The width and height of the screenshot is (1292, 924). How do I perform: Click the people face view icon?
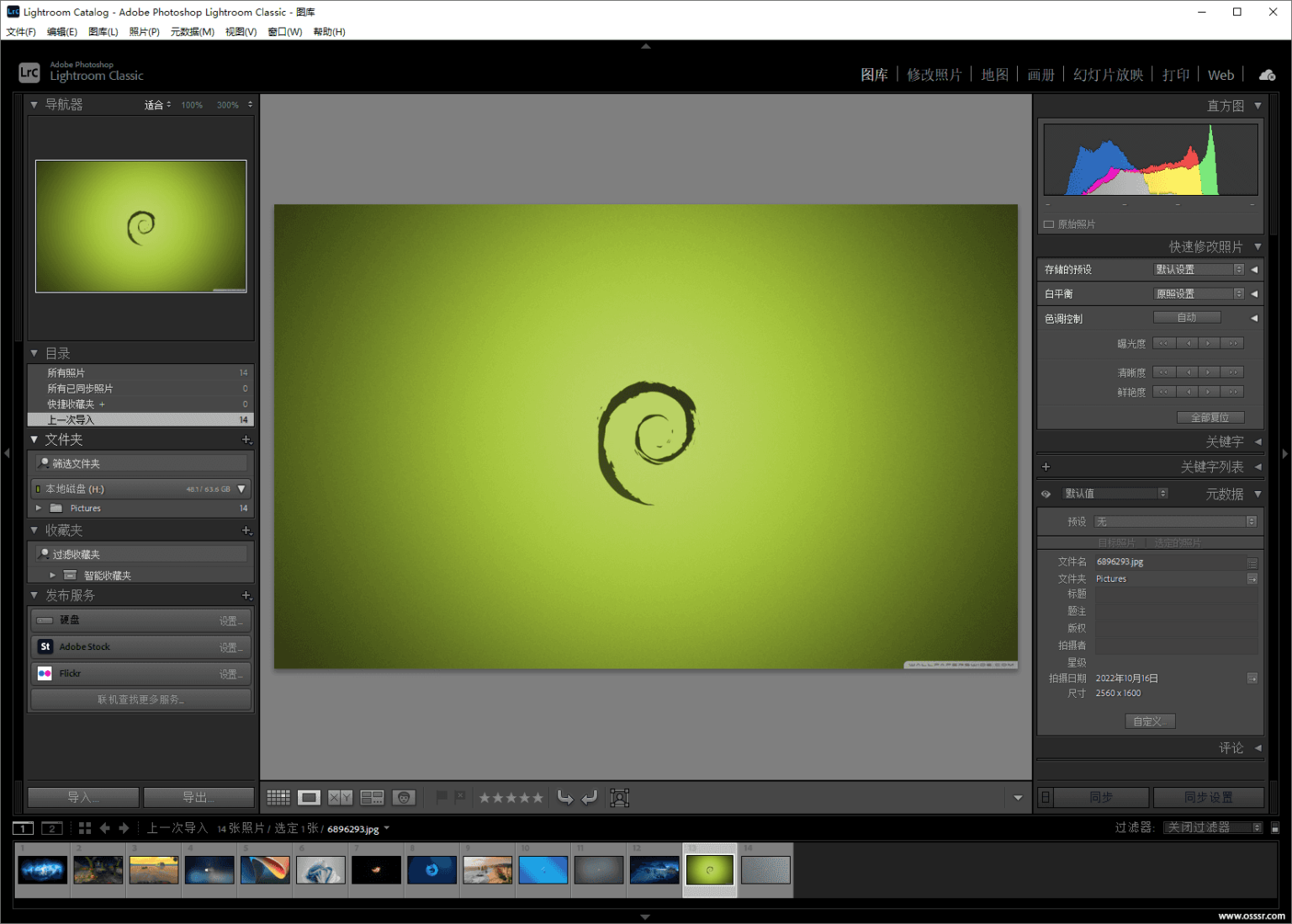pyautogui.click(x=404, y=797)
